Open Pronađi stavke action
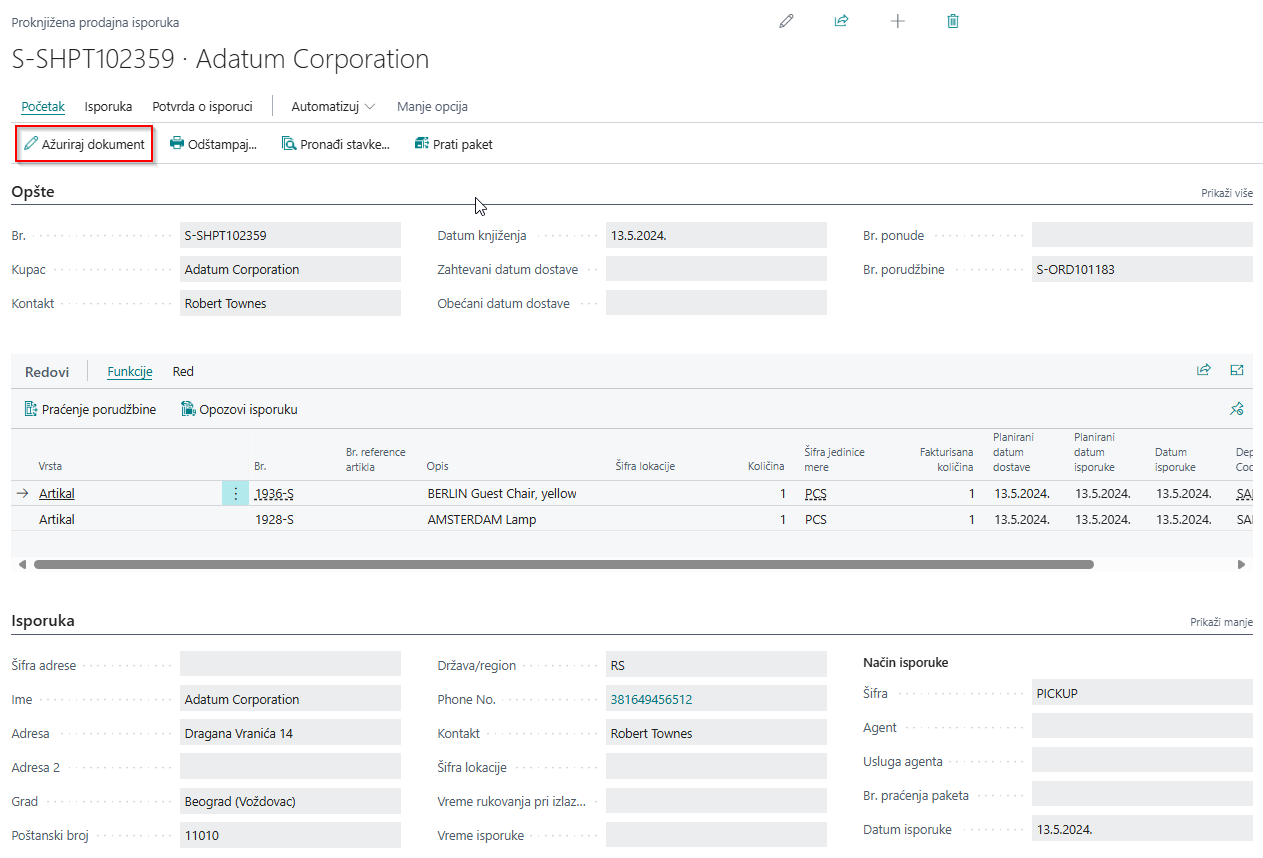This screenshot has height=858, width=1263. [335, 144]
